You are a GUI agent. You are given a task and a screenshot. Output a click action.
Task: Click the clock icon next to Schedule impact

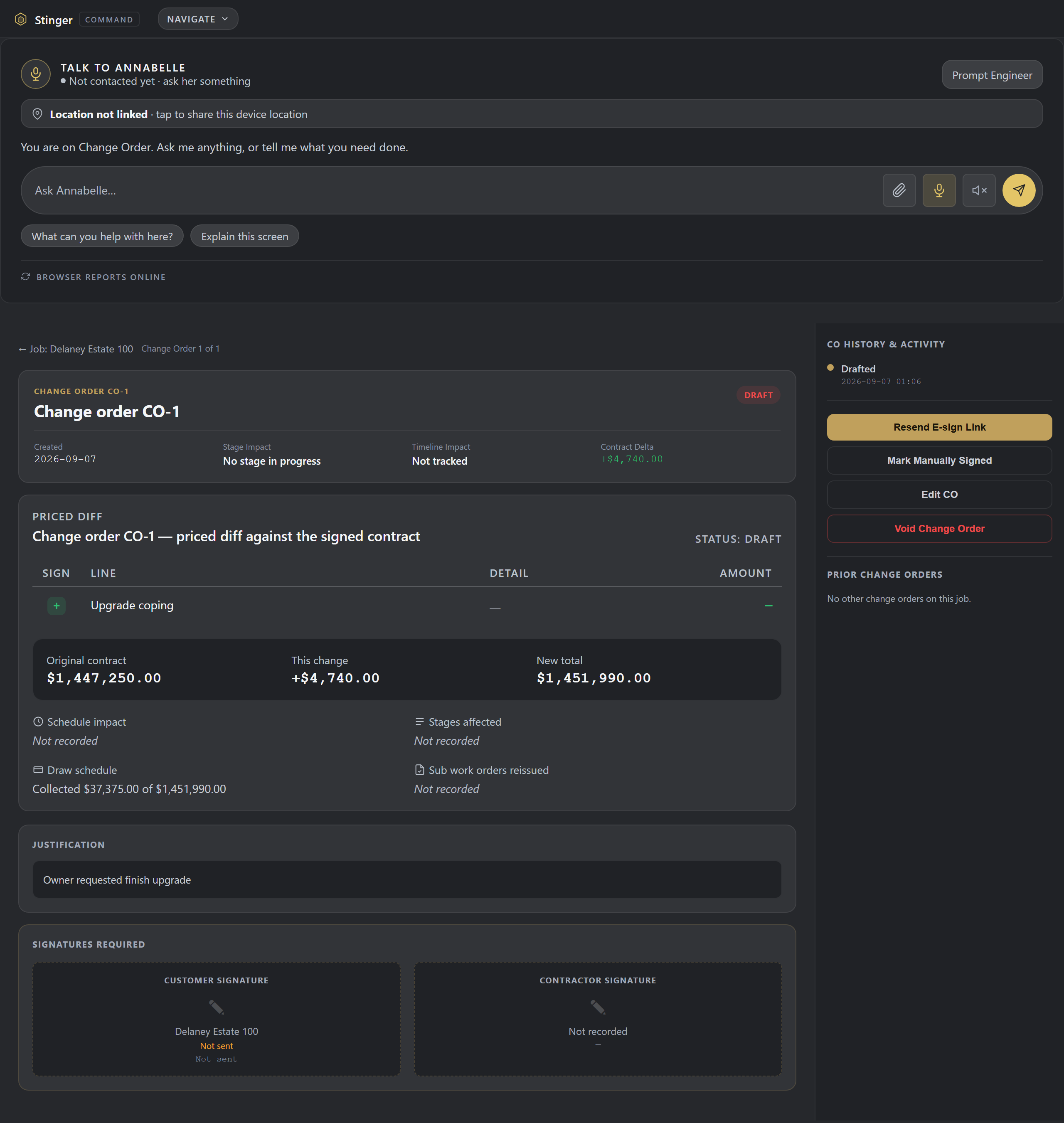(38, 722)
